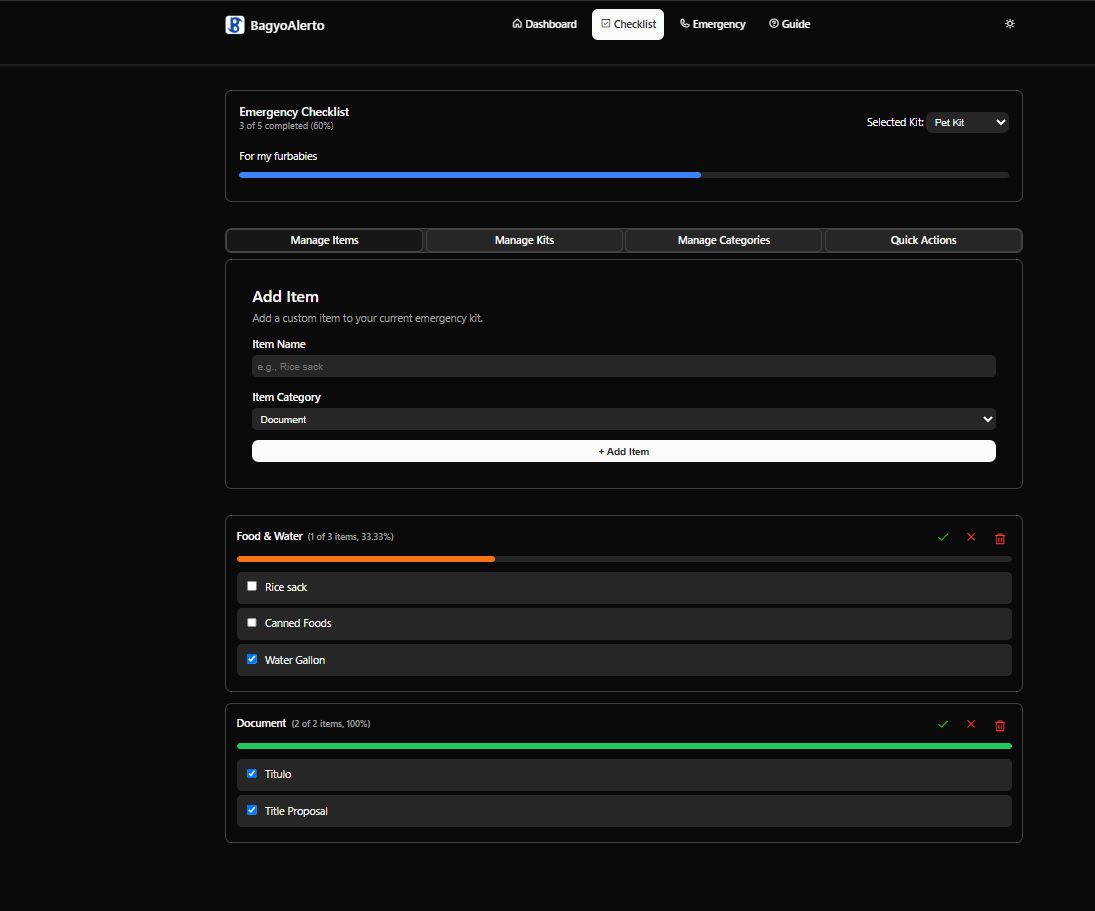The image size is (1095, 911).
Task: Click the 'Title Proposal' item label
Action: 296,811
